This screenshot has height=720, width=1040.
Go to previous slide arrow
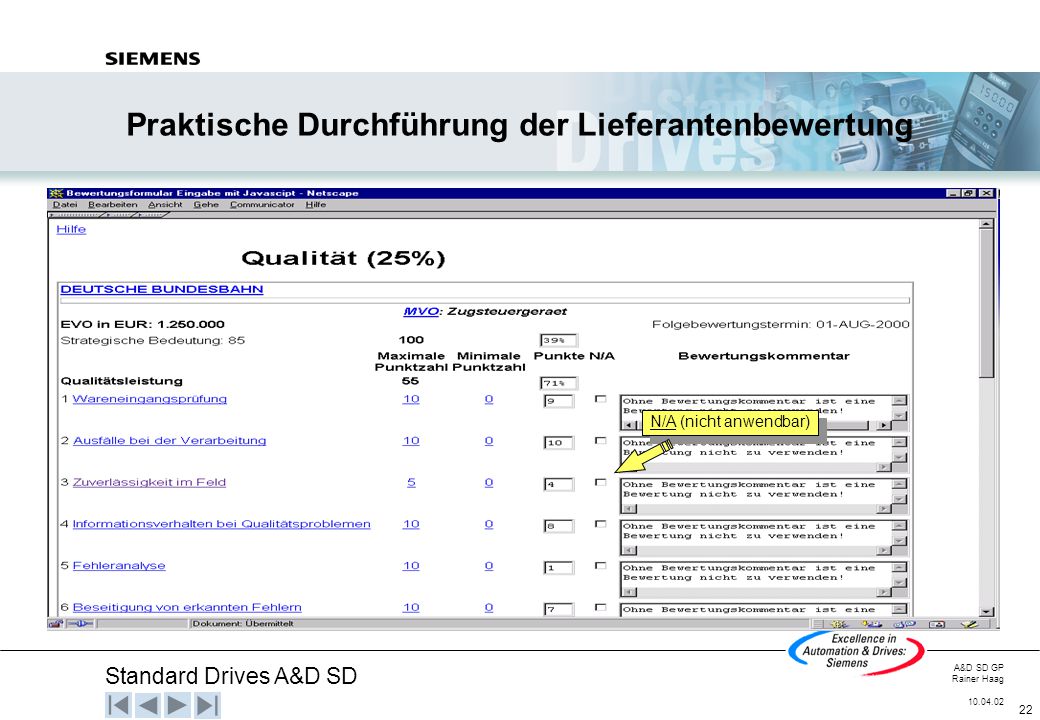click(x=148, y=705)
